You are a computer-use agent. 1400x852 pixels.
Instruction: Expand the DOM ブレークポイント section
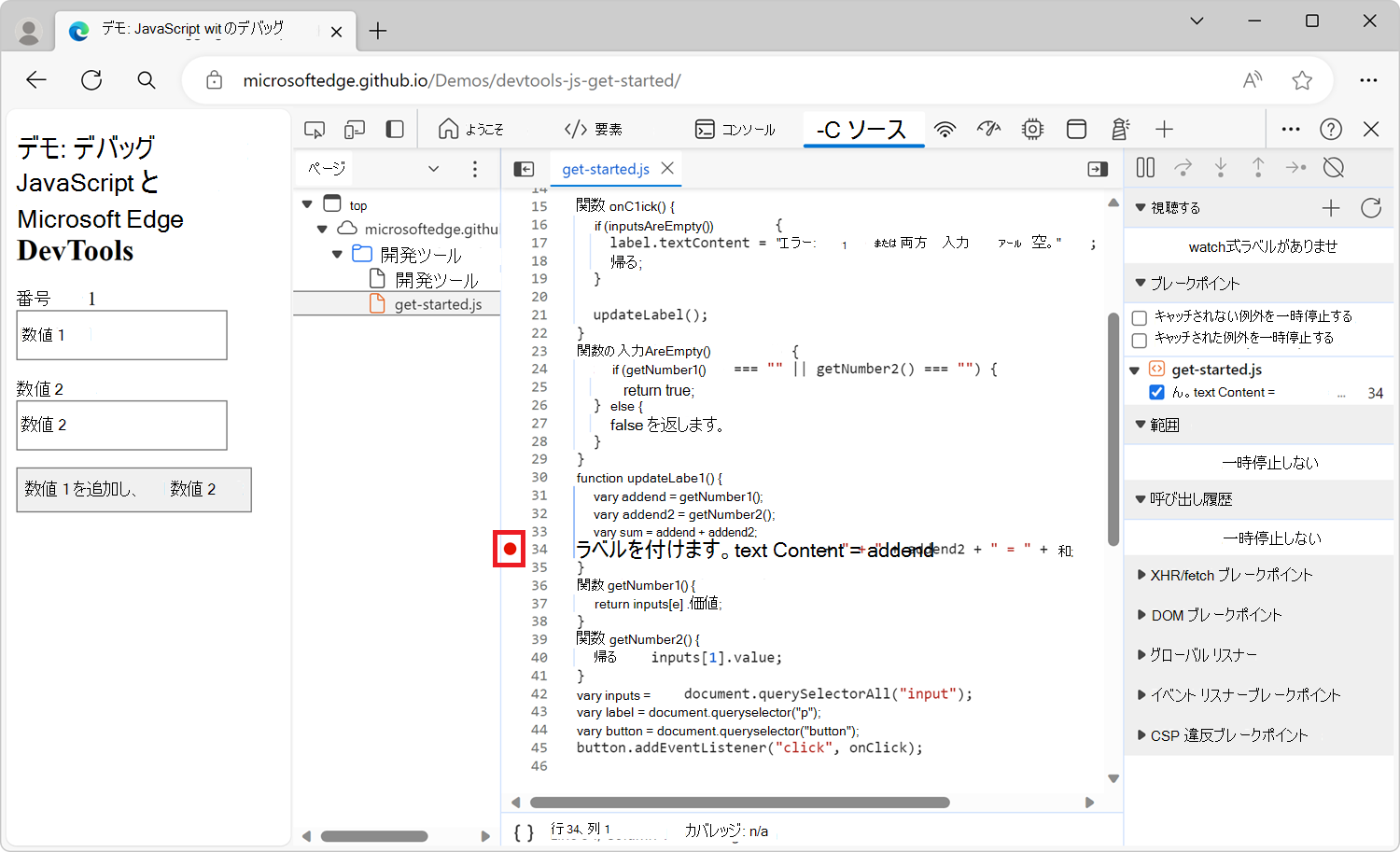(x=1142, y=615)
